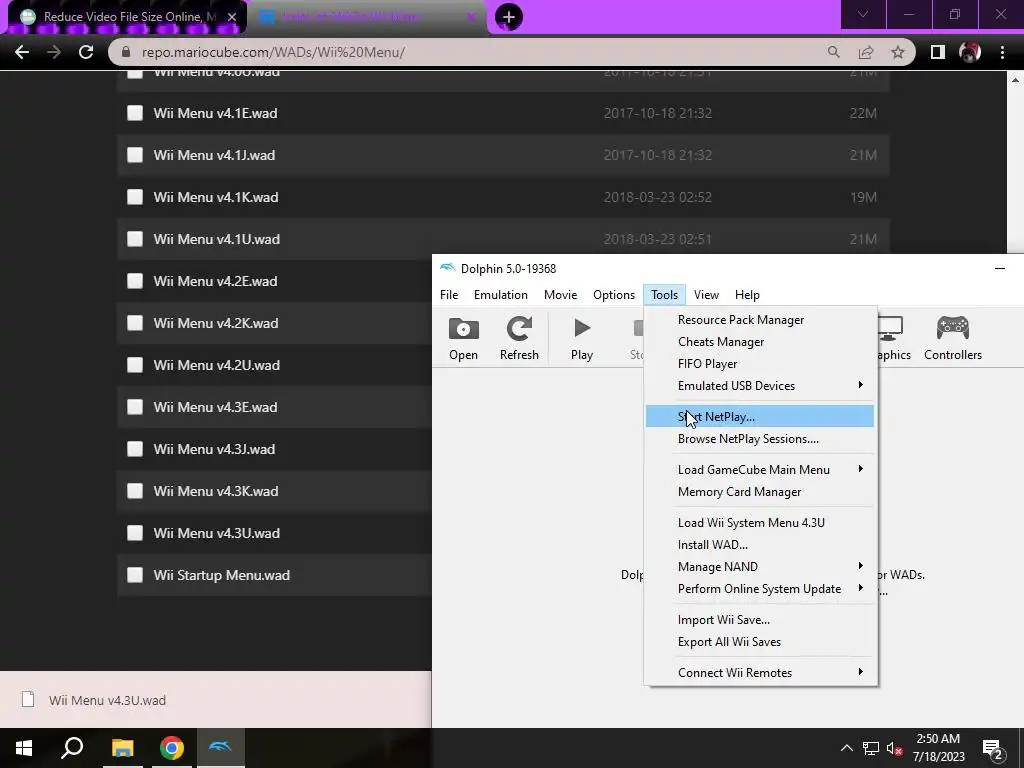The height and width of the screenshot is (768, 1024).
Task: Click the share icon in address bar
Action: pyautogui.click(x=866, y=52)
